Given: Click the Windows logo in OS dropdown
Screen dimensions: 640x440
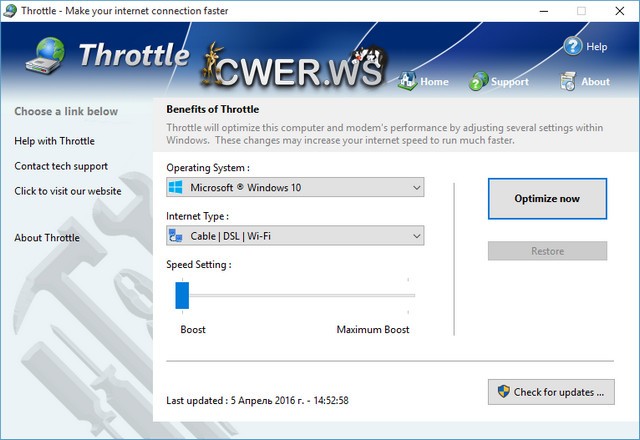Looking at the screenshot, I should point(176,188).
